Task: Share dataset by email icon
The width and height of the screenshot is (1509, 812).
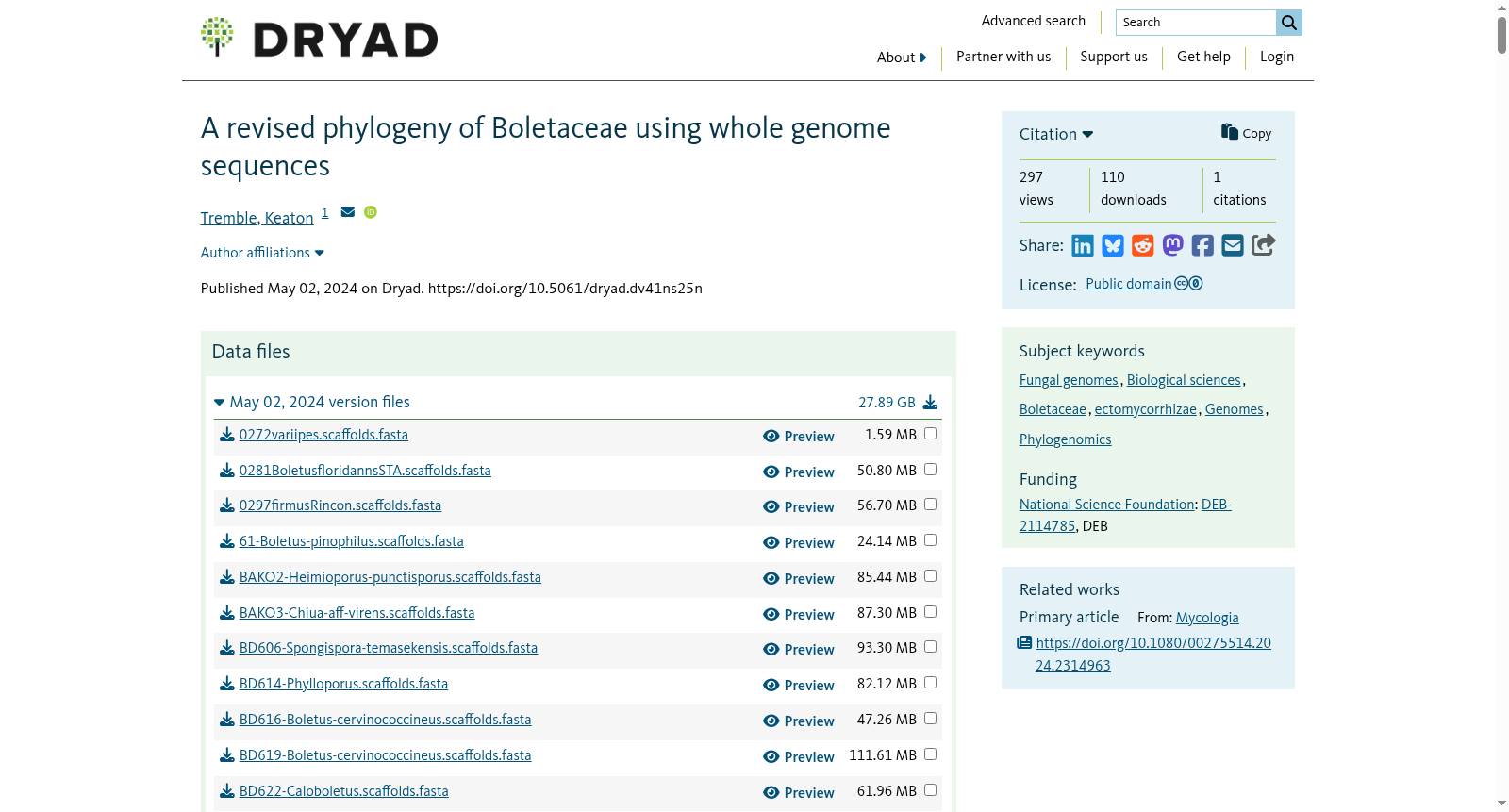Action: tap(1233, 246)
